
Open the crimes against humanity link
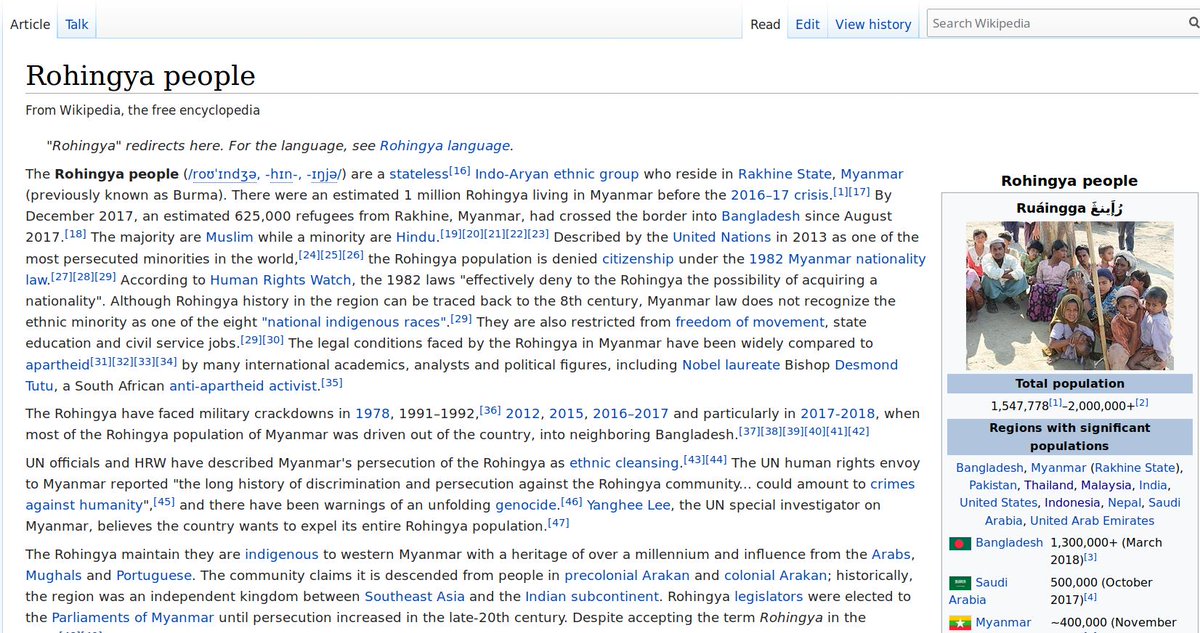[470, 494]
